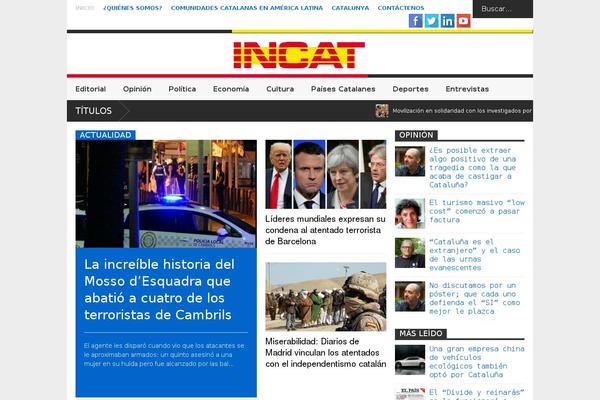Select the Opinión section tab
This screenshot has height=400, width=600.
137,89
